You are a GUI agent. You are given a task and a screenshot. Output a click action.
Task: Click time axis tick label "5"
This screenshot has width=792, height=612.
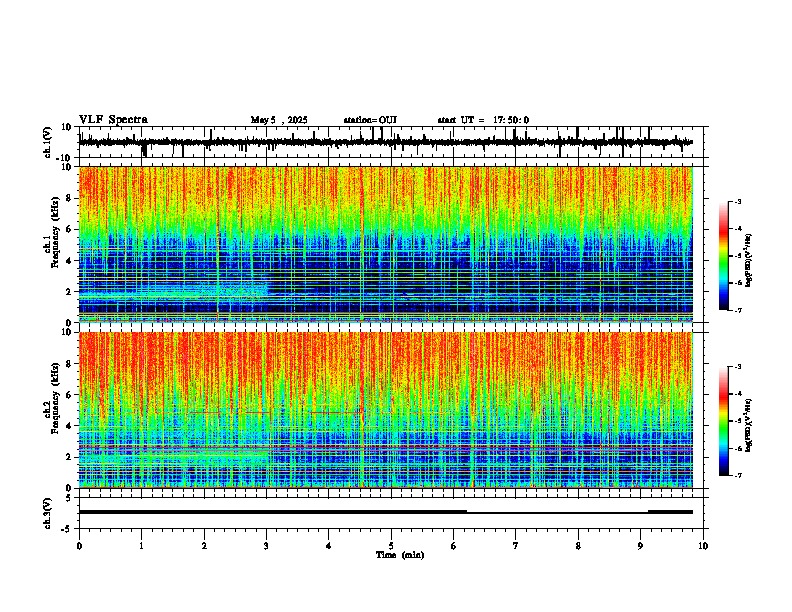point(391,546)
